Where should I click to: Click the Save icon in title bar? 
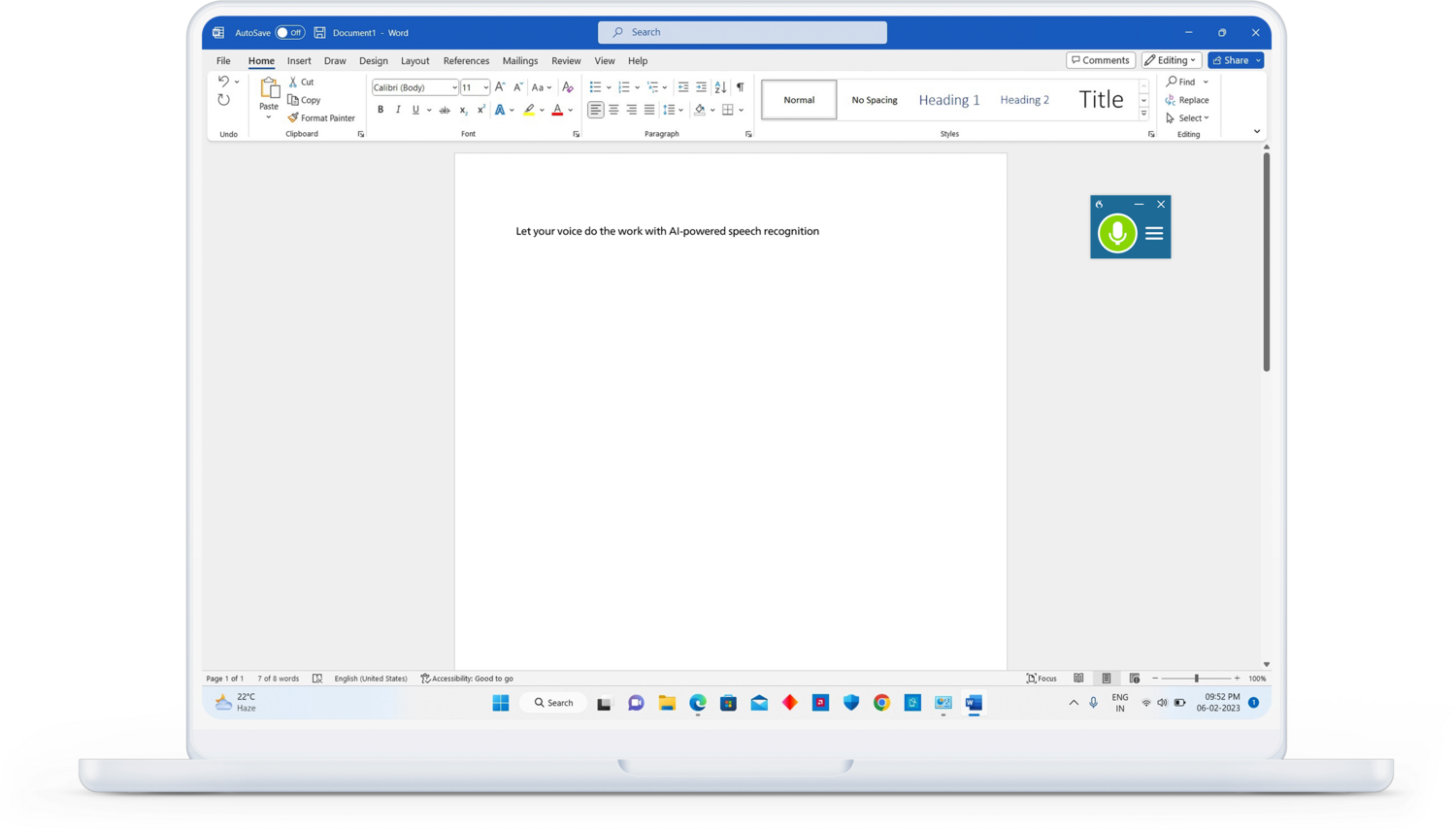pyautogui.click(x=319, y=32)
